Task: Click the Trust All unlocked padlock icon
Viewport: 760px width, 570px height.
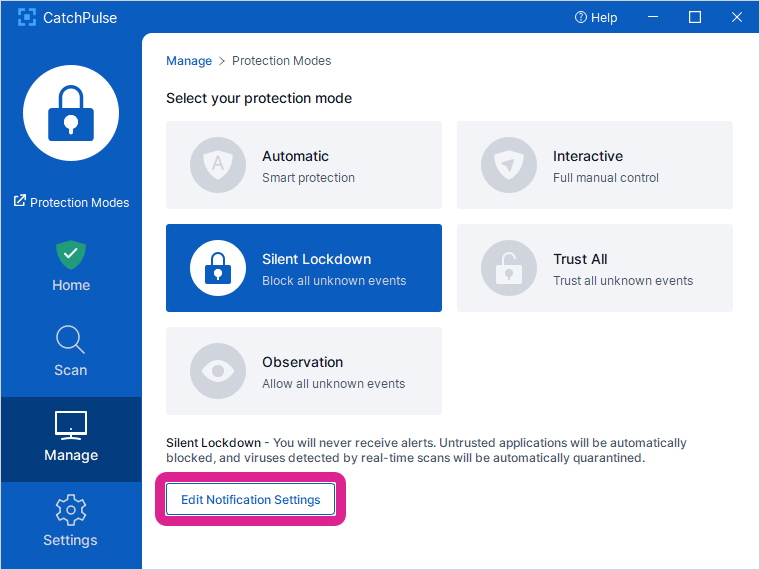Action: click(509, 269)
